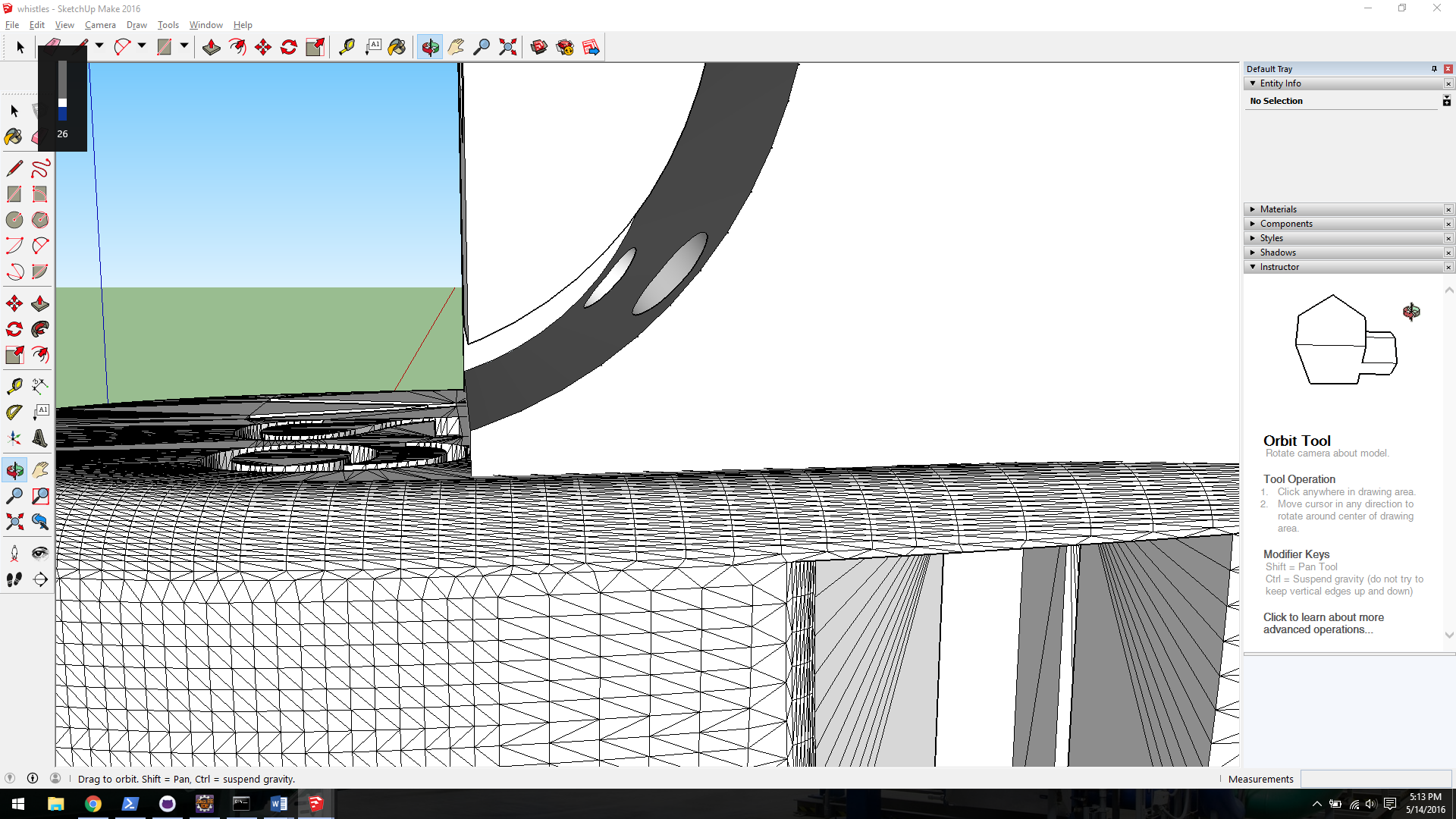The width and height of the screenshot is (1456, 819).
Task: Open the Camera menu
Action: [x=100, y=25]
